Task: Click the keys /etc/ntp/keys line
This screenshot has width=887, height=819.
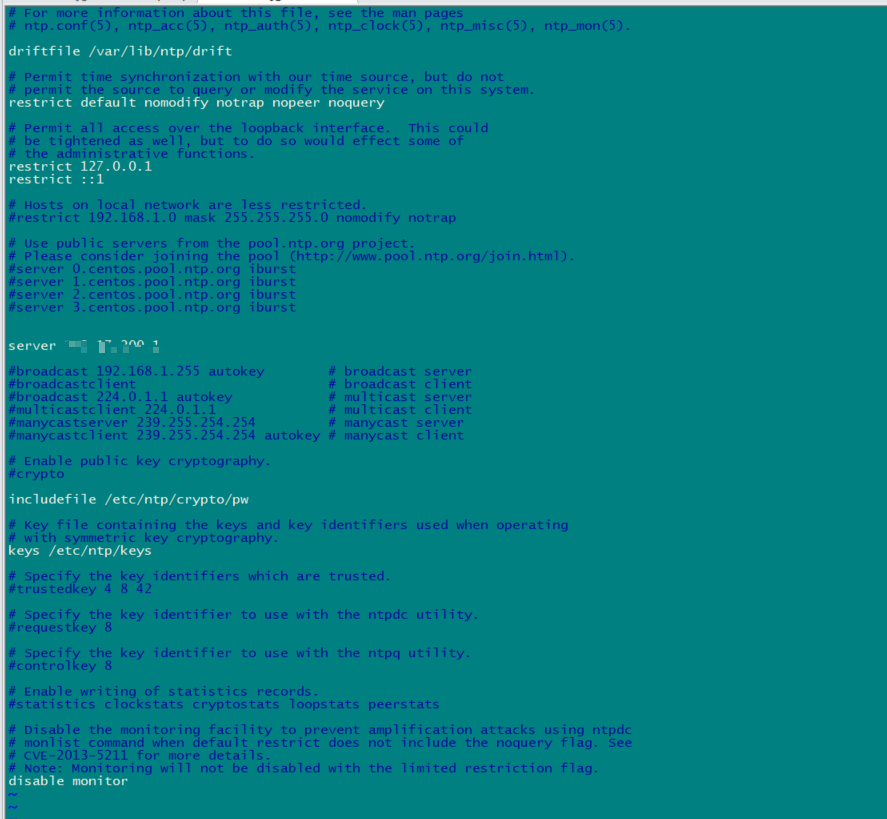Action: pyautogui.click(x=80, y=550)
